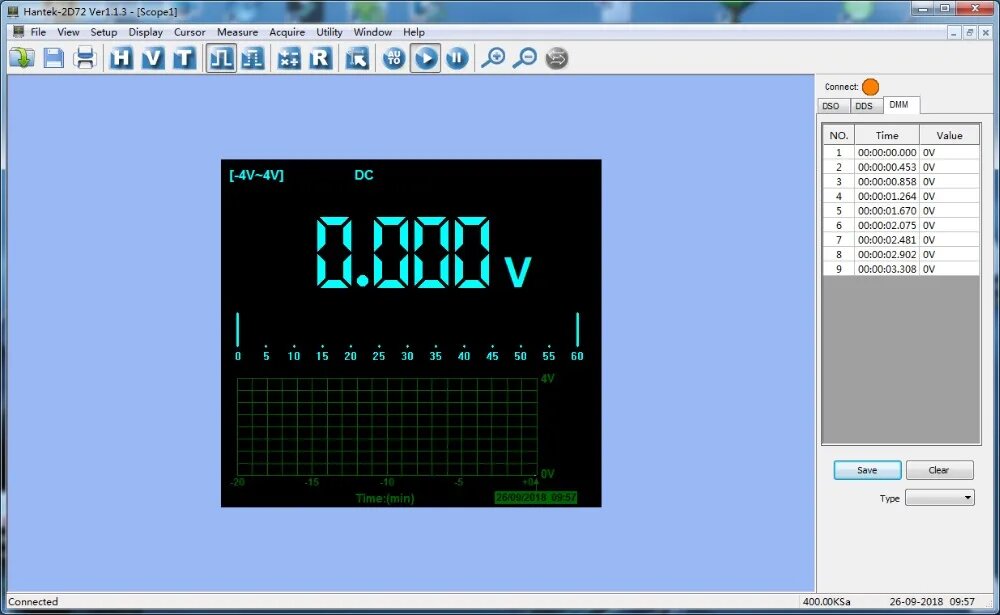Open the Help menu
The height and width of the screenshot is (615, 1000).
413,32
